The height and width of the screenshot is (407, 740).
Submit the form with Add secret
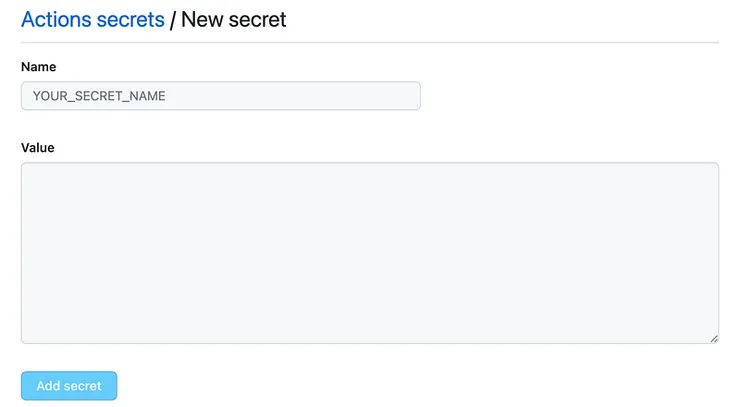coord(69,386)
